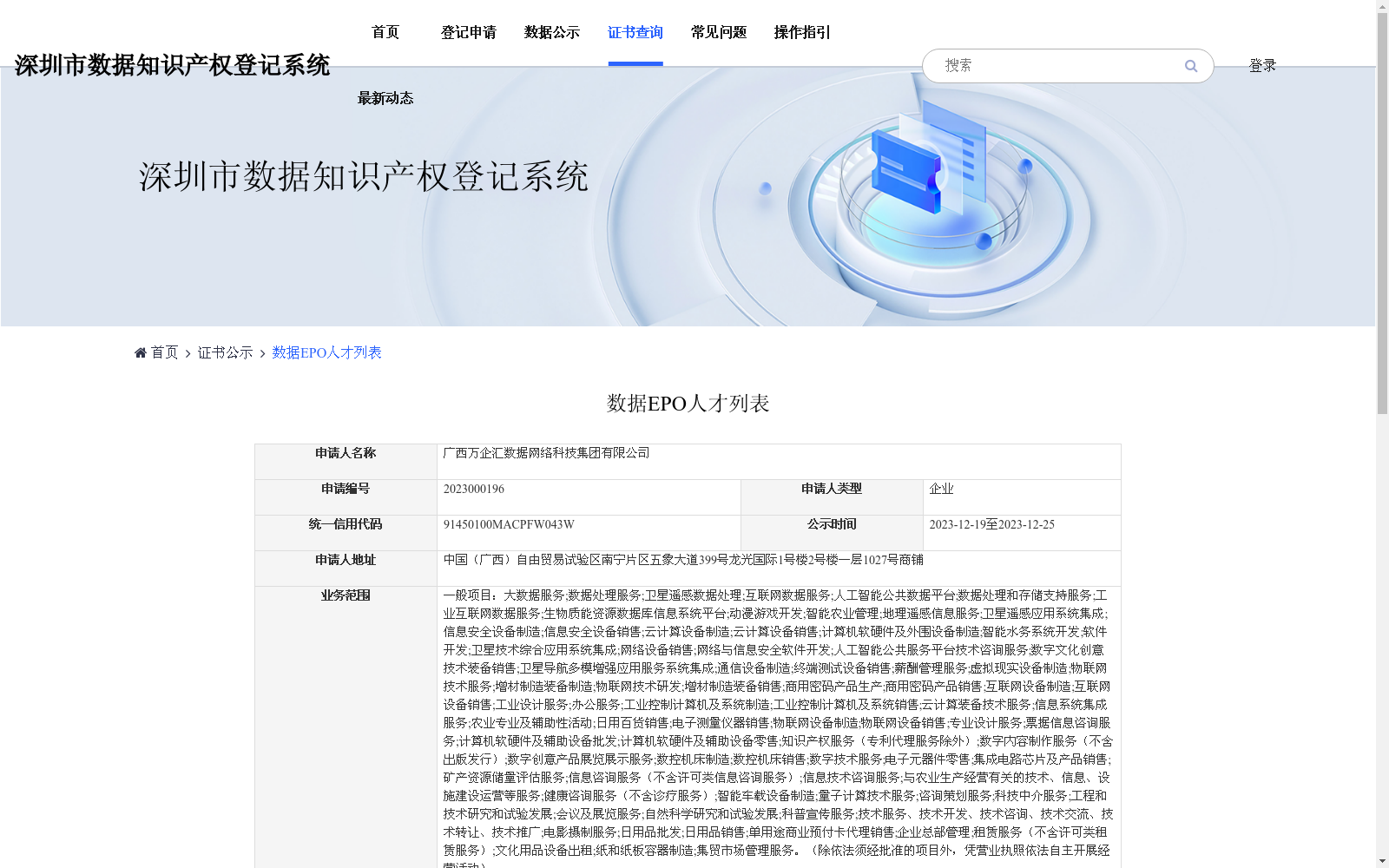Click the page heading 数据EPO人才列表
This screenshot has height=868, width=1389.
688,404
